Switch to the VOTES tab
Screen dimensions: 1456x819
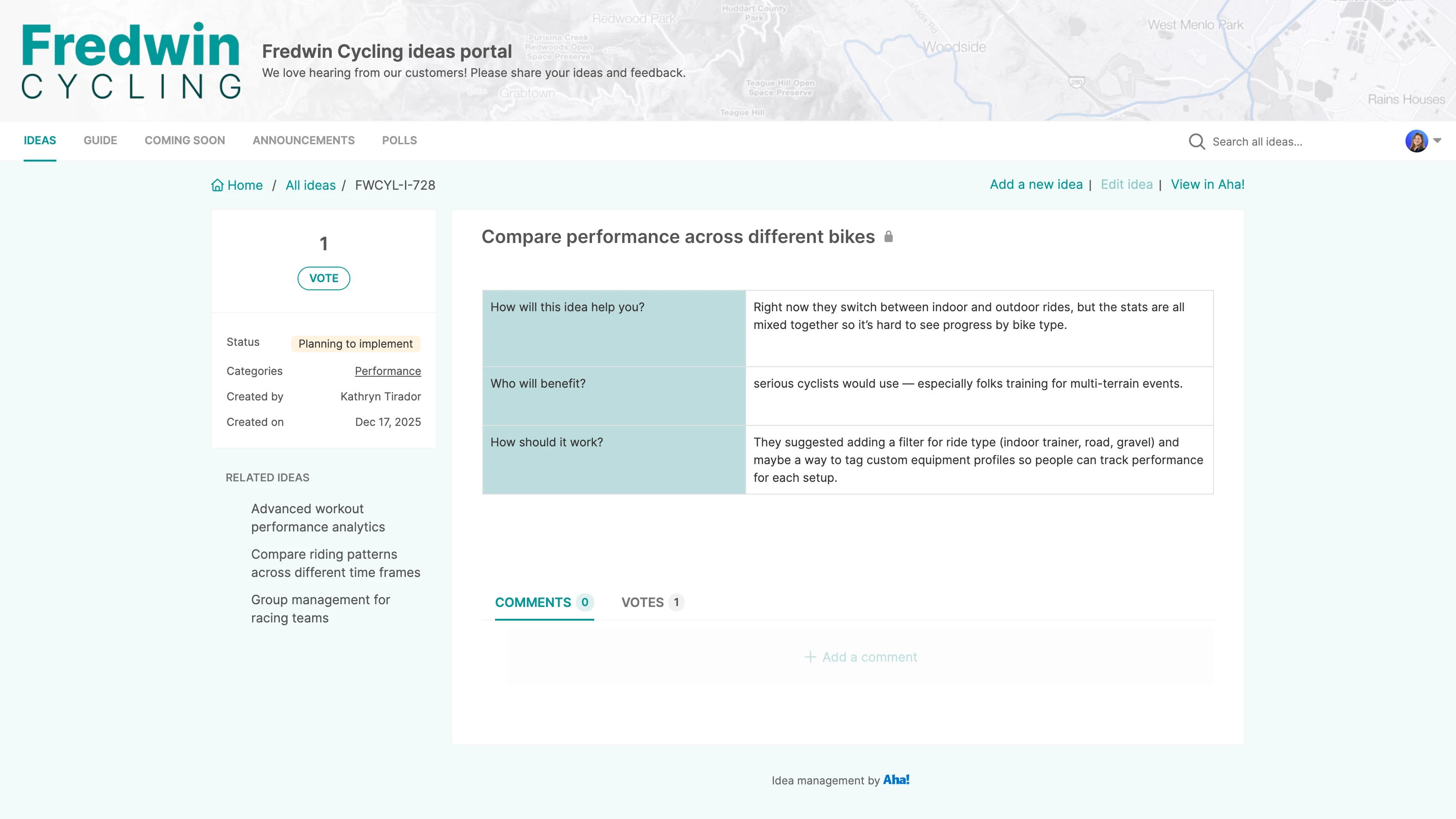click(x=644, y=602)
